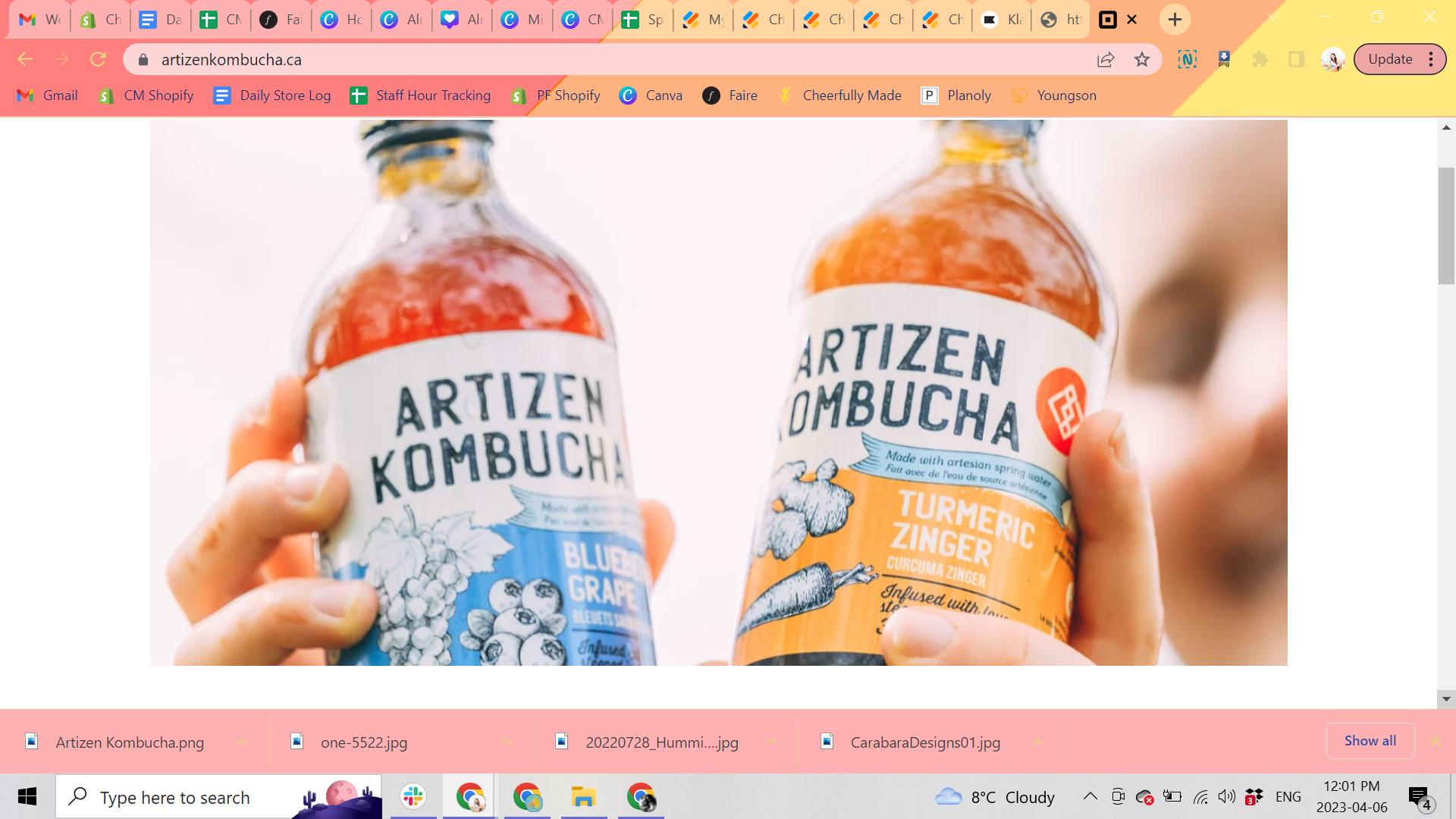
Task: Open the Chrome profile avatar
Action: pyautogui.click(x=1332, y=59)
